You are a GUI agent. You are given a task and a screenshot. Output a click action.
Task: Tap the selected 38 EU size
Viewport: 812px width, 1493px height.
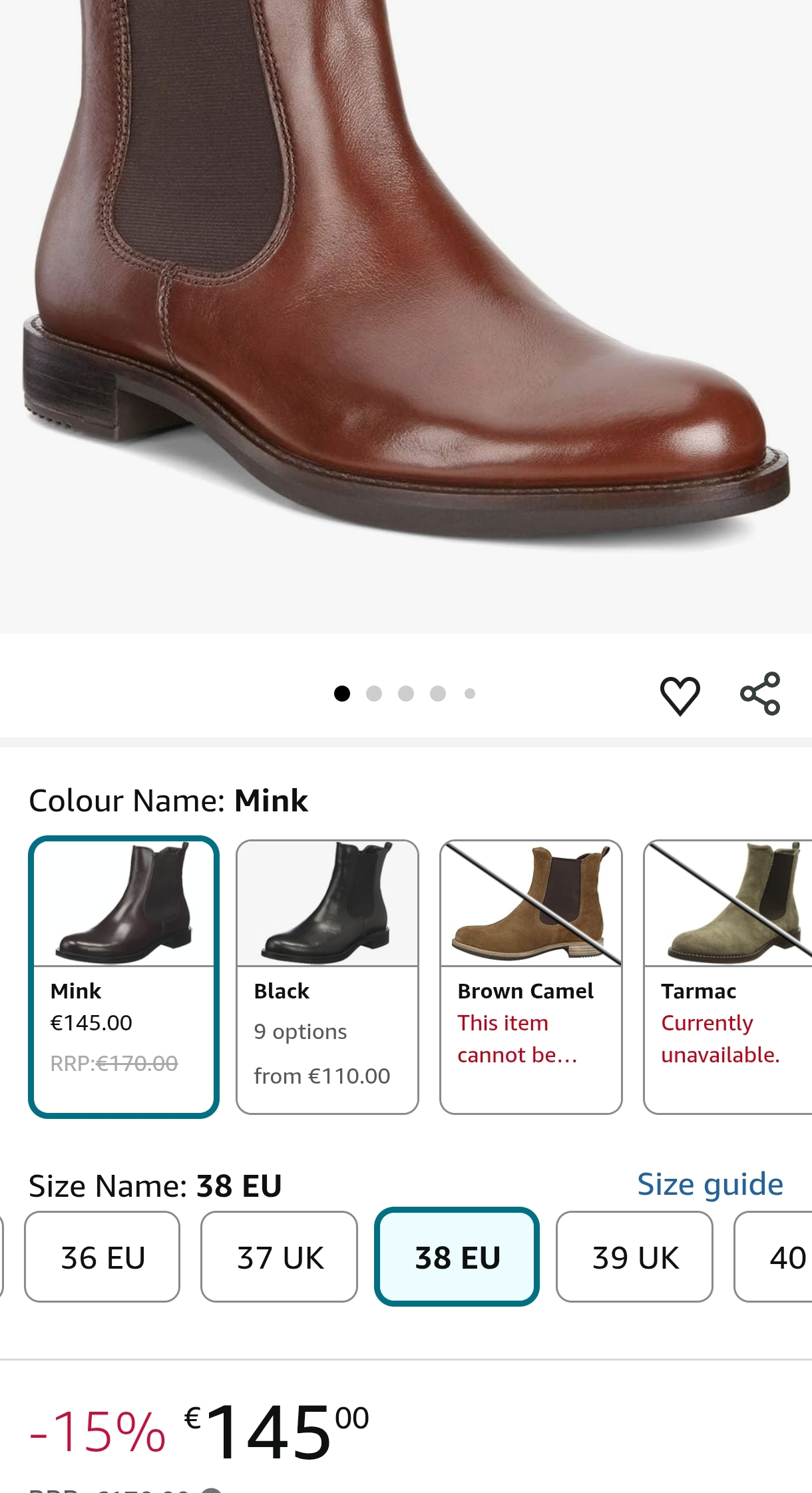click(457, 1257)
